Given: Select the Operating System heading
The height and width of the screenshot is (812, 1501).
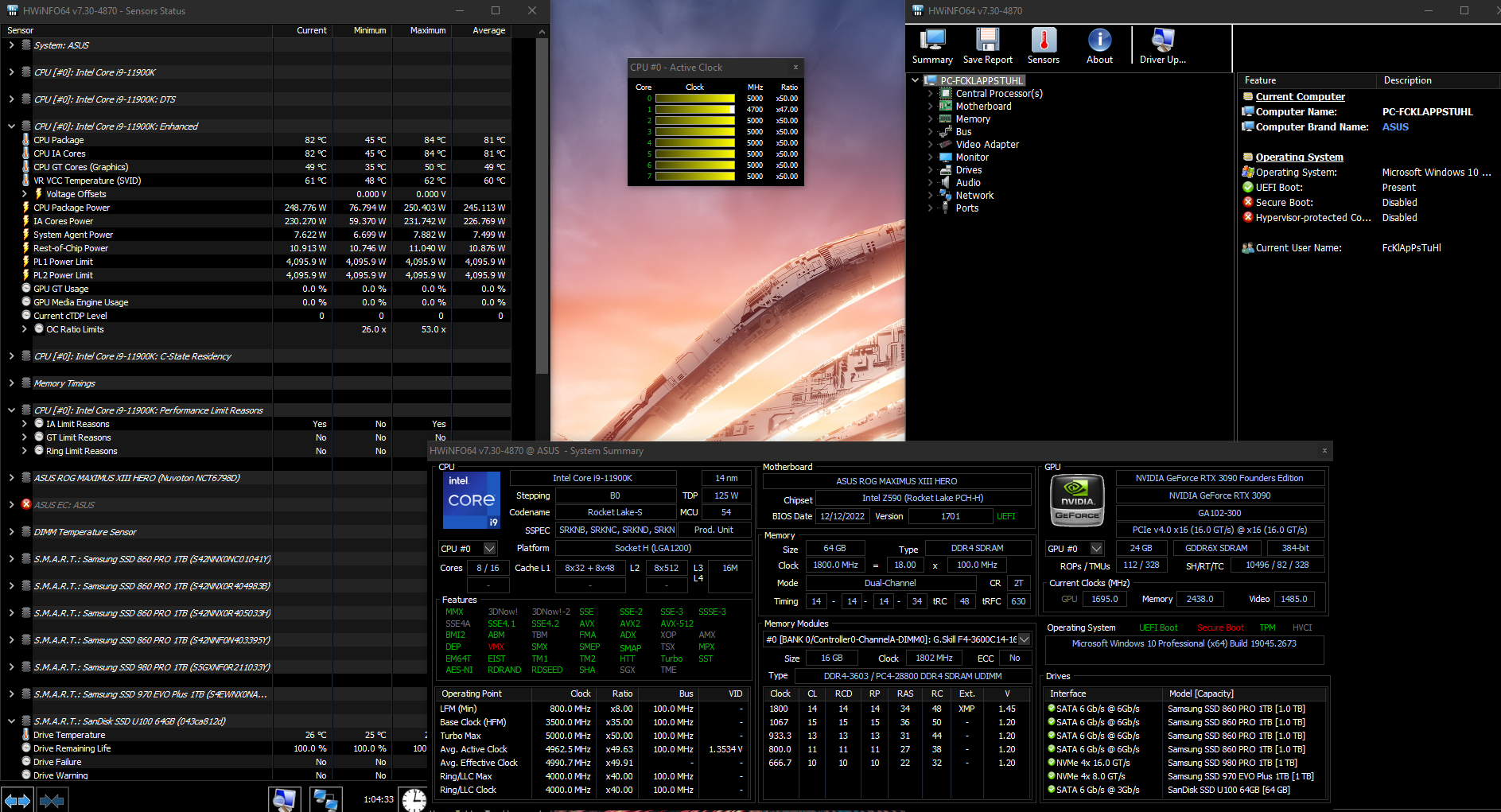Looking at the screenshot, I should point(1299,157).
